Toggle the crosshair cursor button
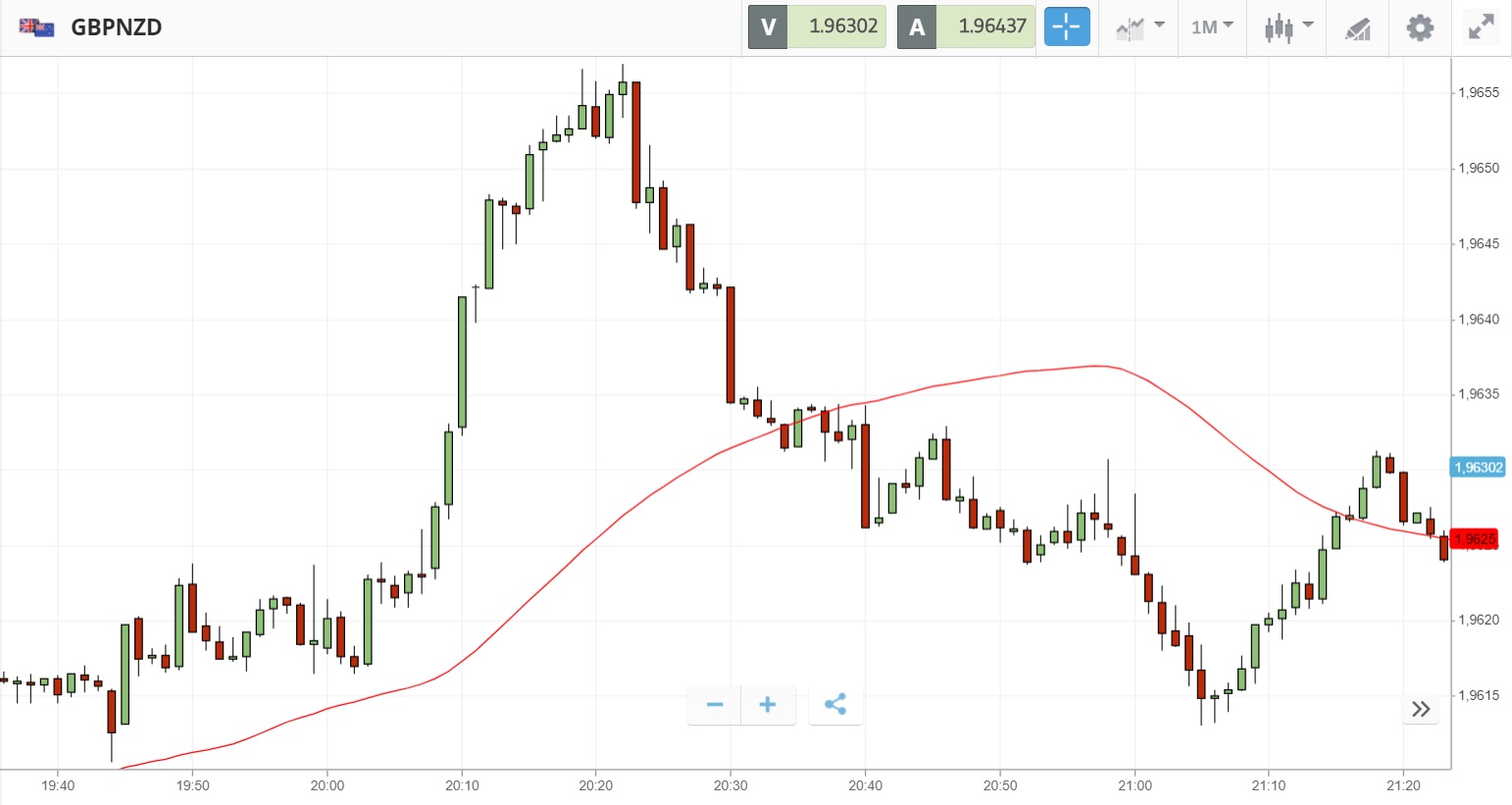This screenshot has width=1512, height=805. [x=1066, y=26]
